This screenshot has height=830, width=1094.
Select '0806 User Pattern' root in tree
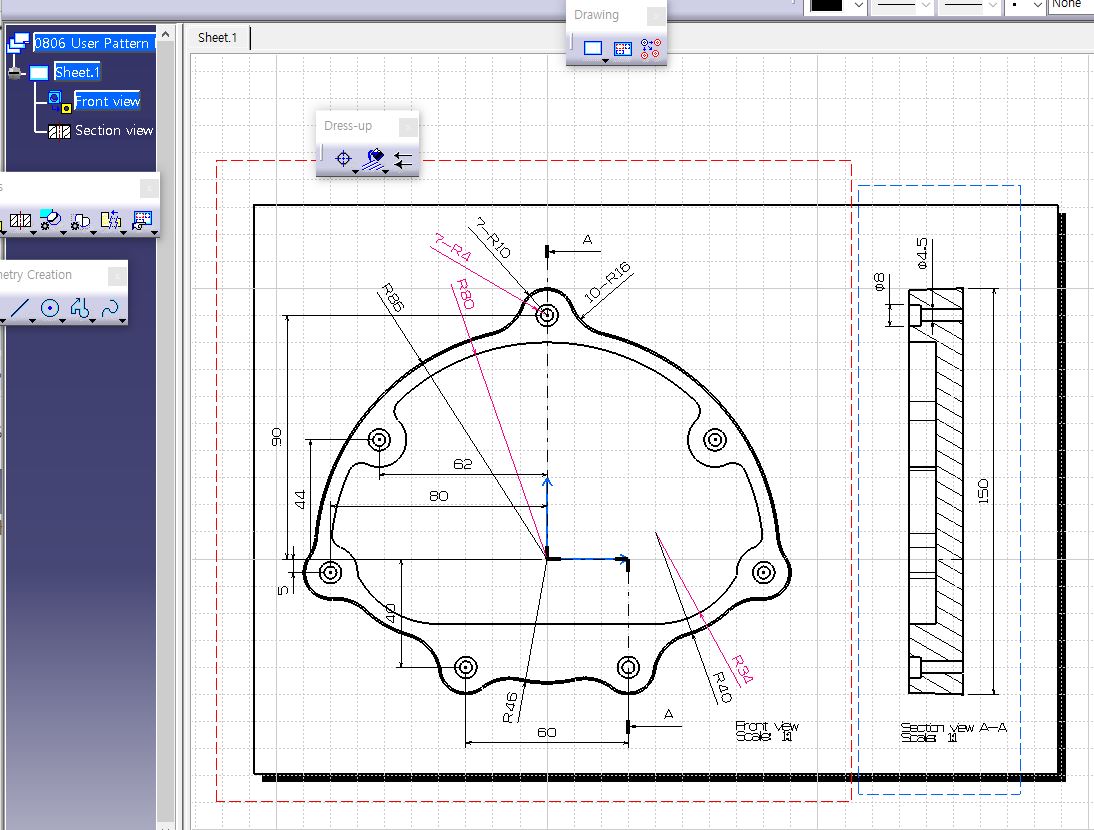point(94,43)
